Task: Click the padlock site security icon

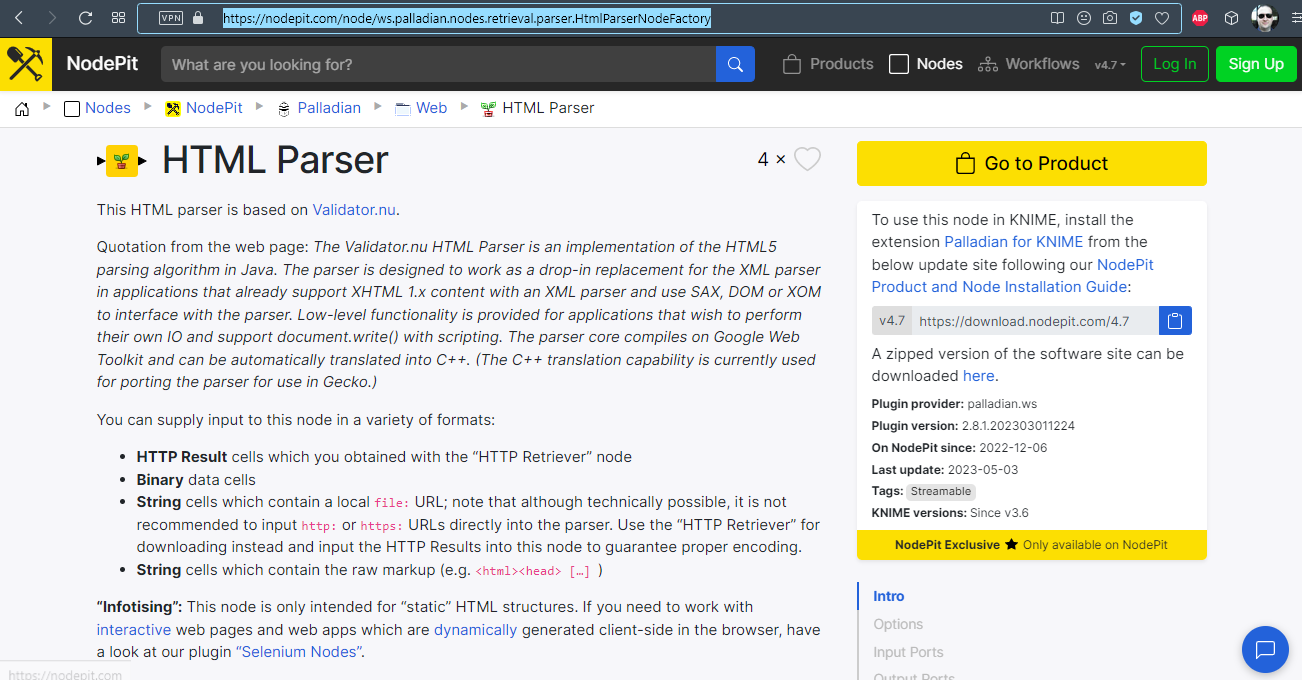Action: [197, 18]
